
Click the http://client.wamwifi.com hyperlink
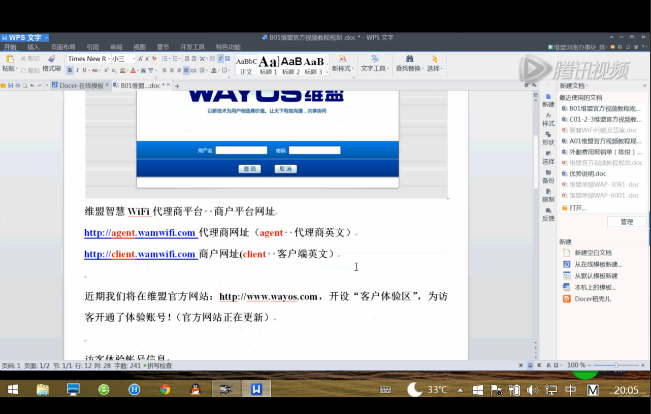tap(140, 254)
